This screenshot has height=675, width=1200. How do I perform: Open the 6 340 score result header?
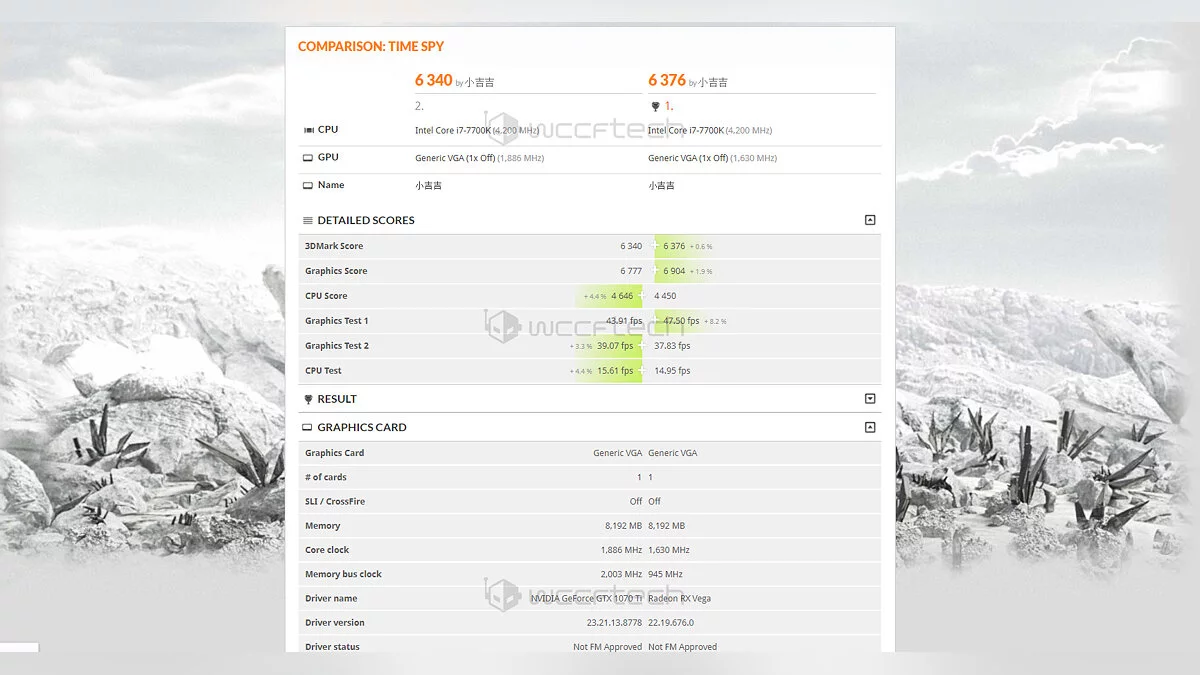[x=433, y=80]
